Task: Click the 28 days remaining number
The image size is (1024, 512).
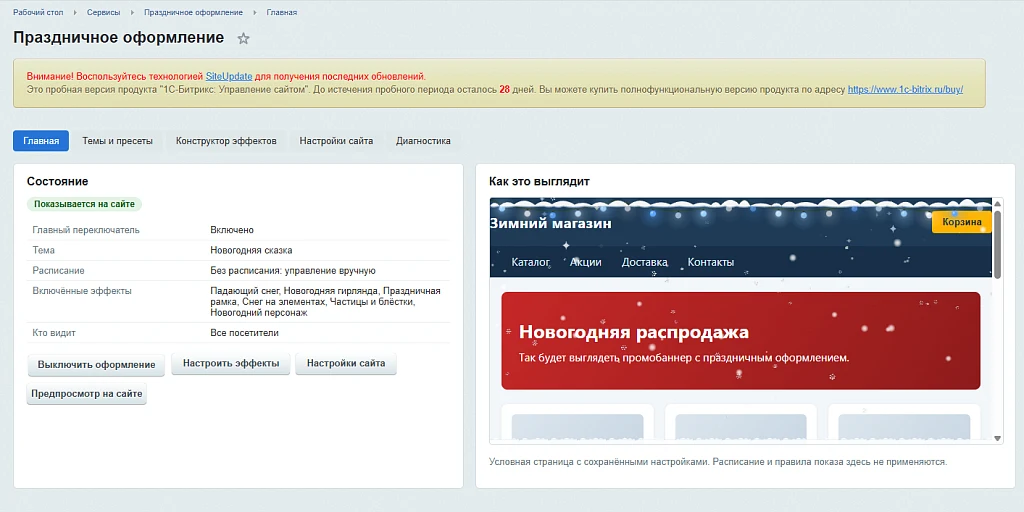Action: [504, 89]
